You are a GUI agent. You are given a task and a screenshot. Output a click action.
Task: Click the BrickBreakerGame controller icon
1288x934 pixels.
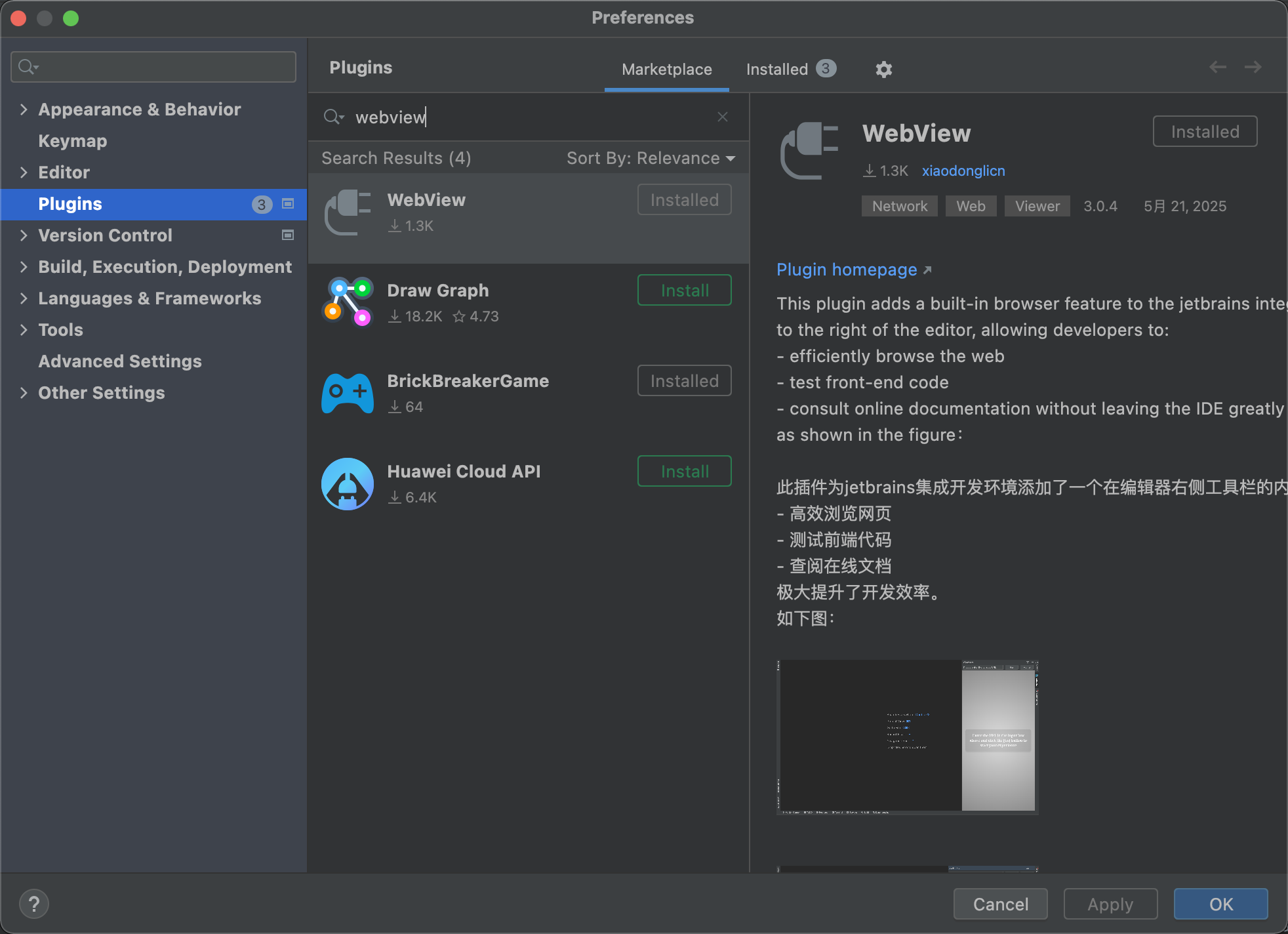click(348, 392)
